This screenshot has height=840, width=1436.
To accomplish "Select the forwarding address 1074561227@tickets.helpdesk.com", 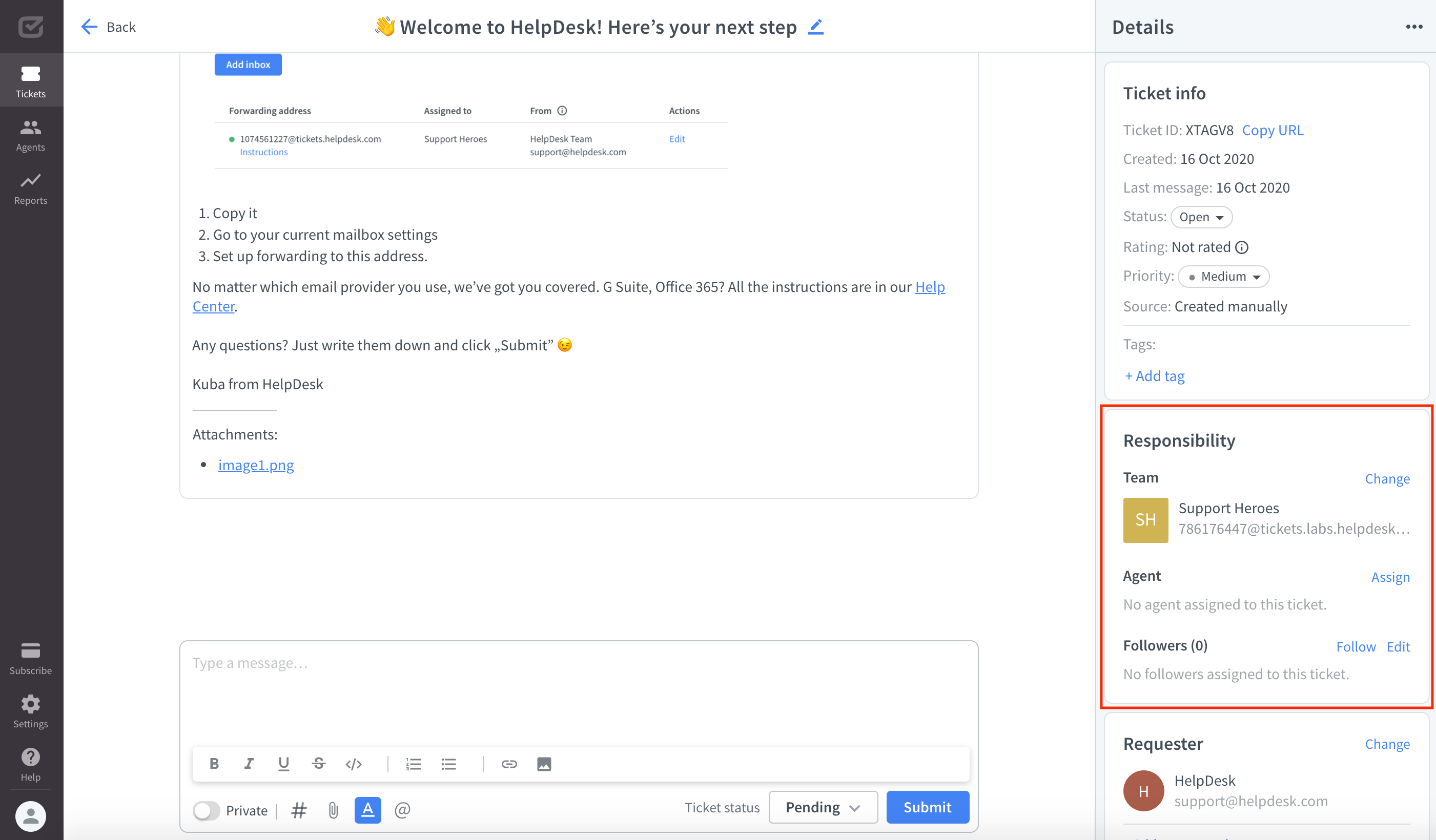I will pos(310,139).
